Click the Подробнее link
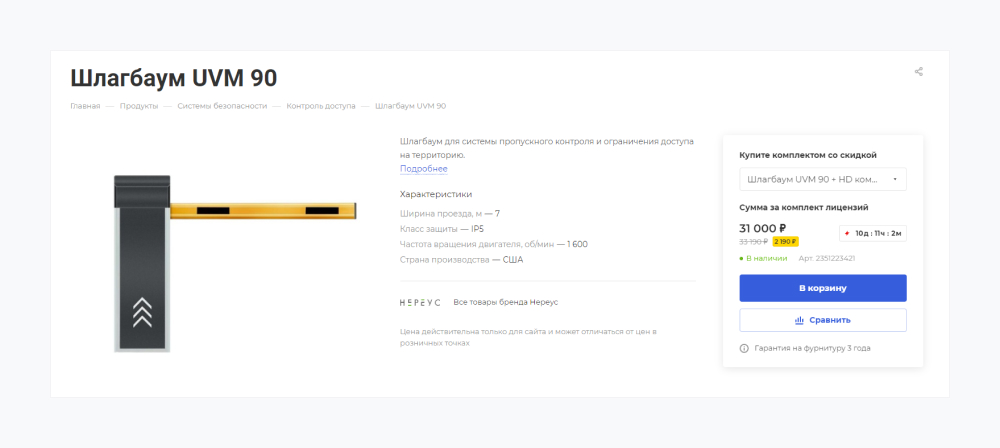This screenshot has height=448, width=1000. (423, 168)
